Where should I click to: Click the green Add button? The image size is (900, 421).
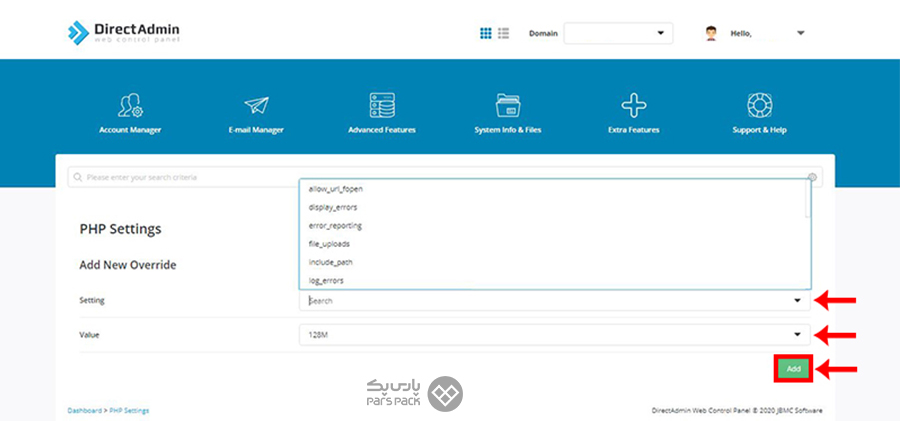point(793,369)
